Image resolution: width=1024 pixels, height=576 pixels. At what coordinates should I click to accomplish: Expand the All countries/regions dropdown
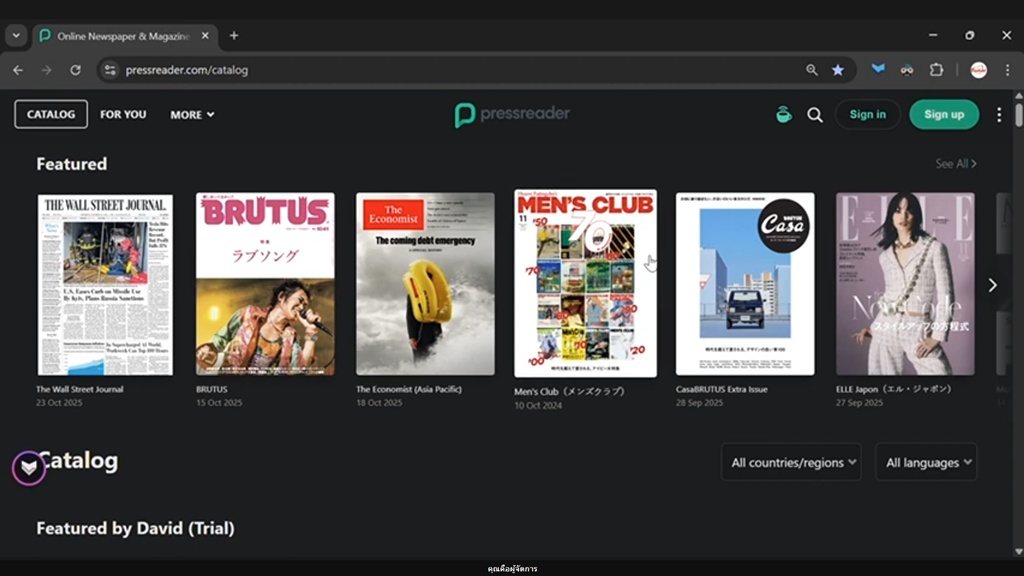[x=790, y=462]
